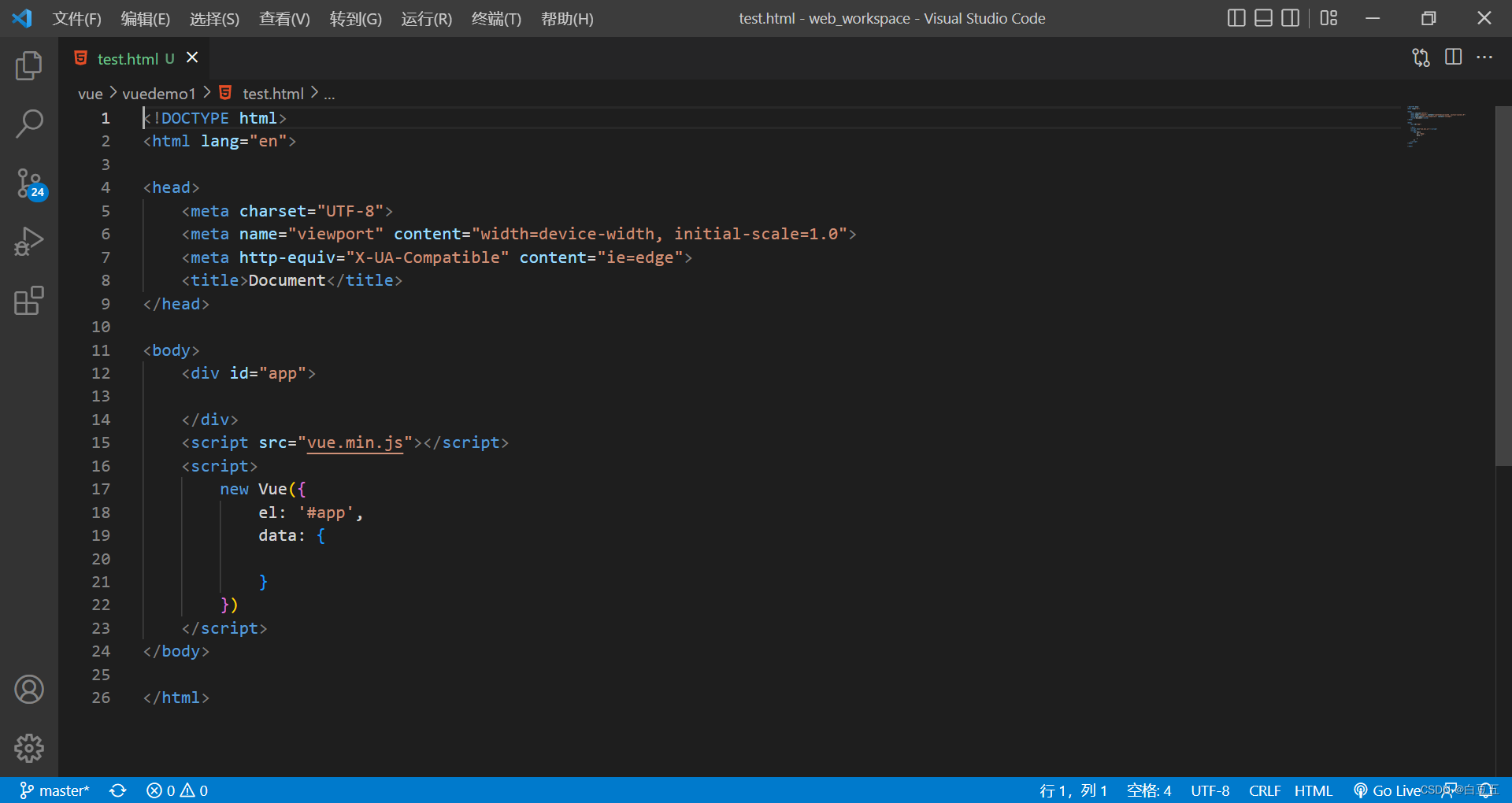Open the 选择(S) menu
This screenshot has width=1512, height=803.
[214, 18]
